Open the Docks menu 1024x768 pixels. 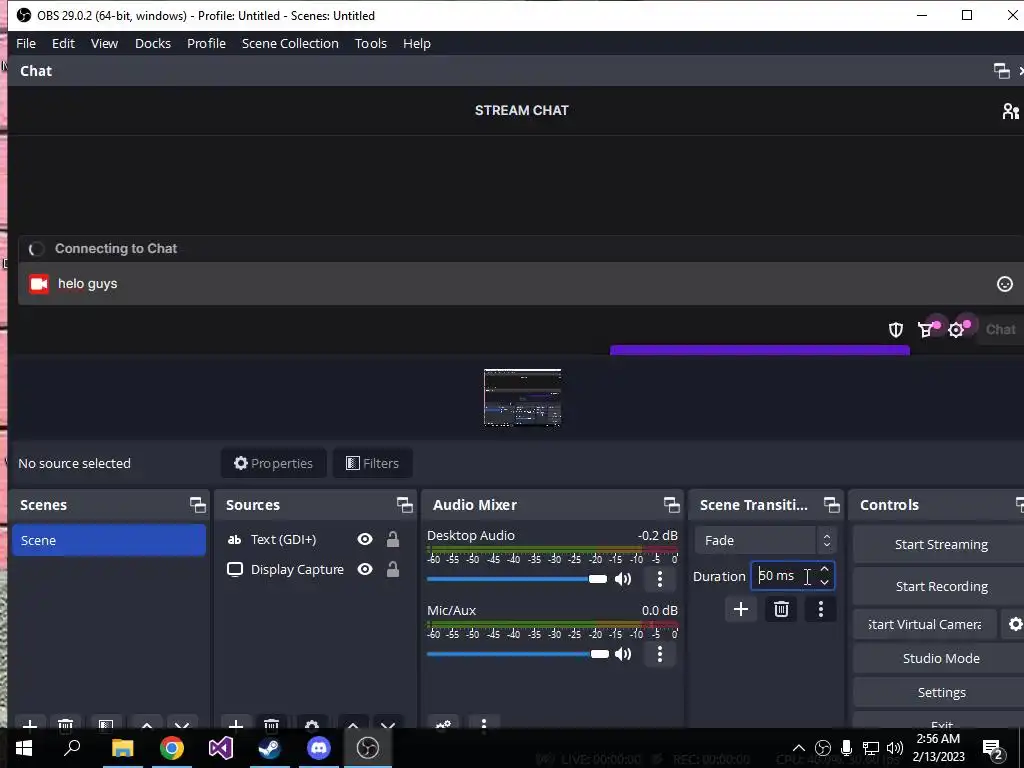pyautogui.click(x=153, y=44)
